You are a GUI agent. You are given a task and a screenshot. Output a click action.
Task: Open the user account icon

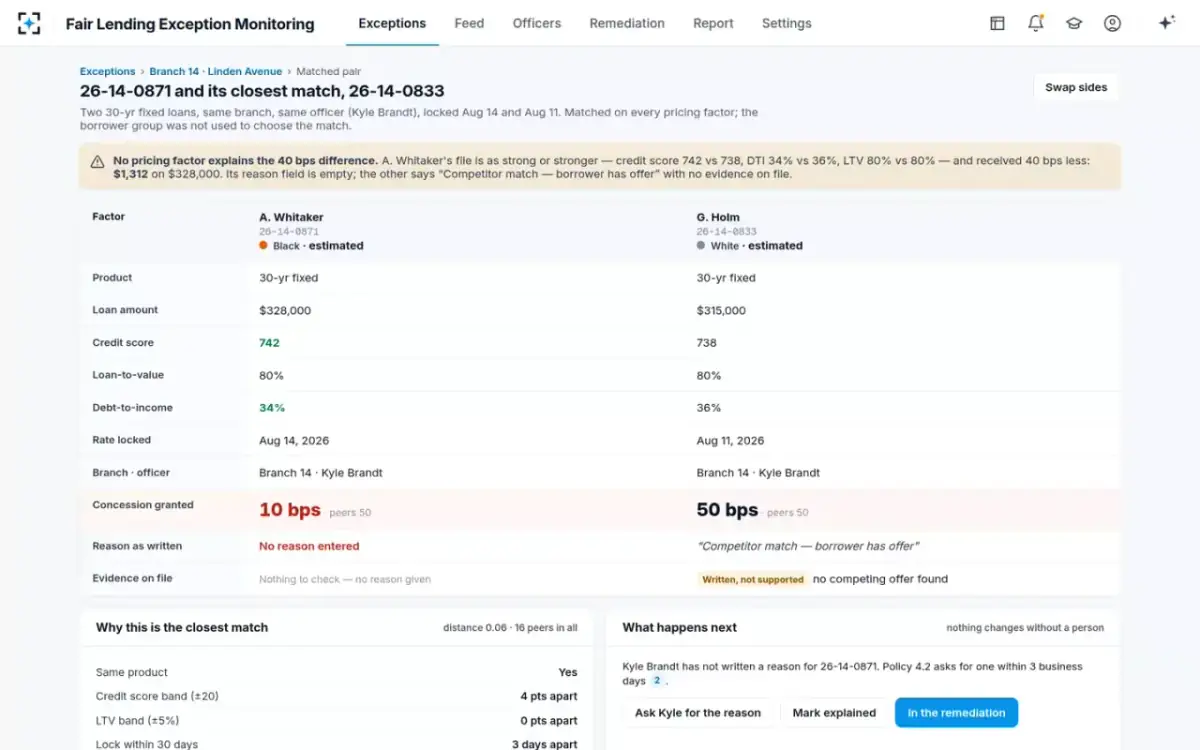pos(1112,23)
